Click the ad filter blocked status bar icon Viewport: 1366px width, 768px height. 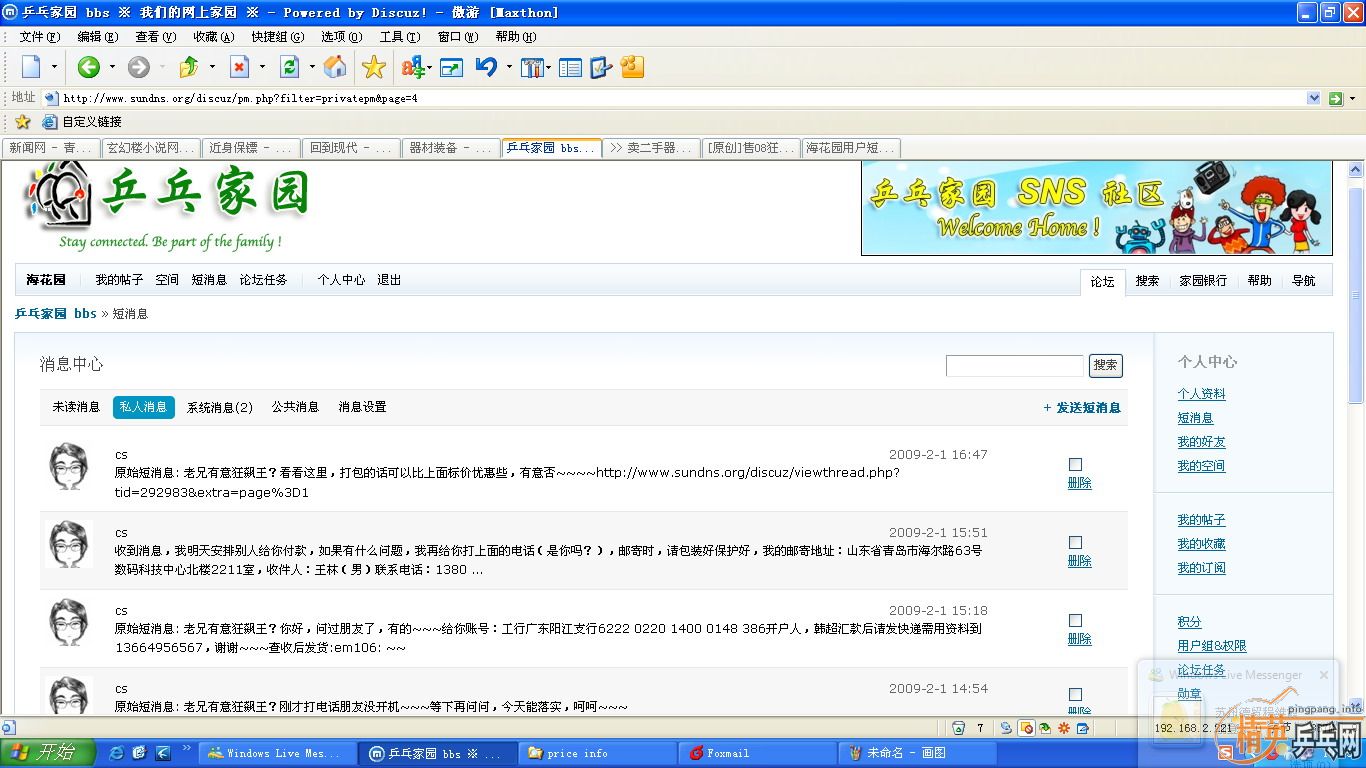pyautogui.click(x=1026, y=727)
